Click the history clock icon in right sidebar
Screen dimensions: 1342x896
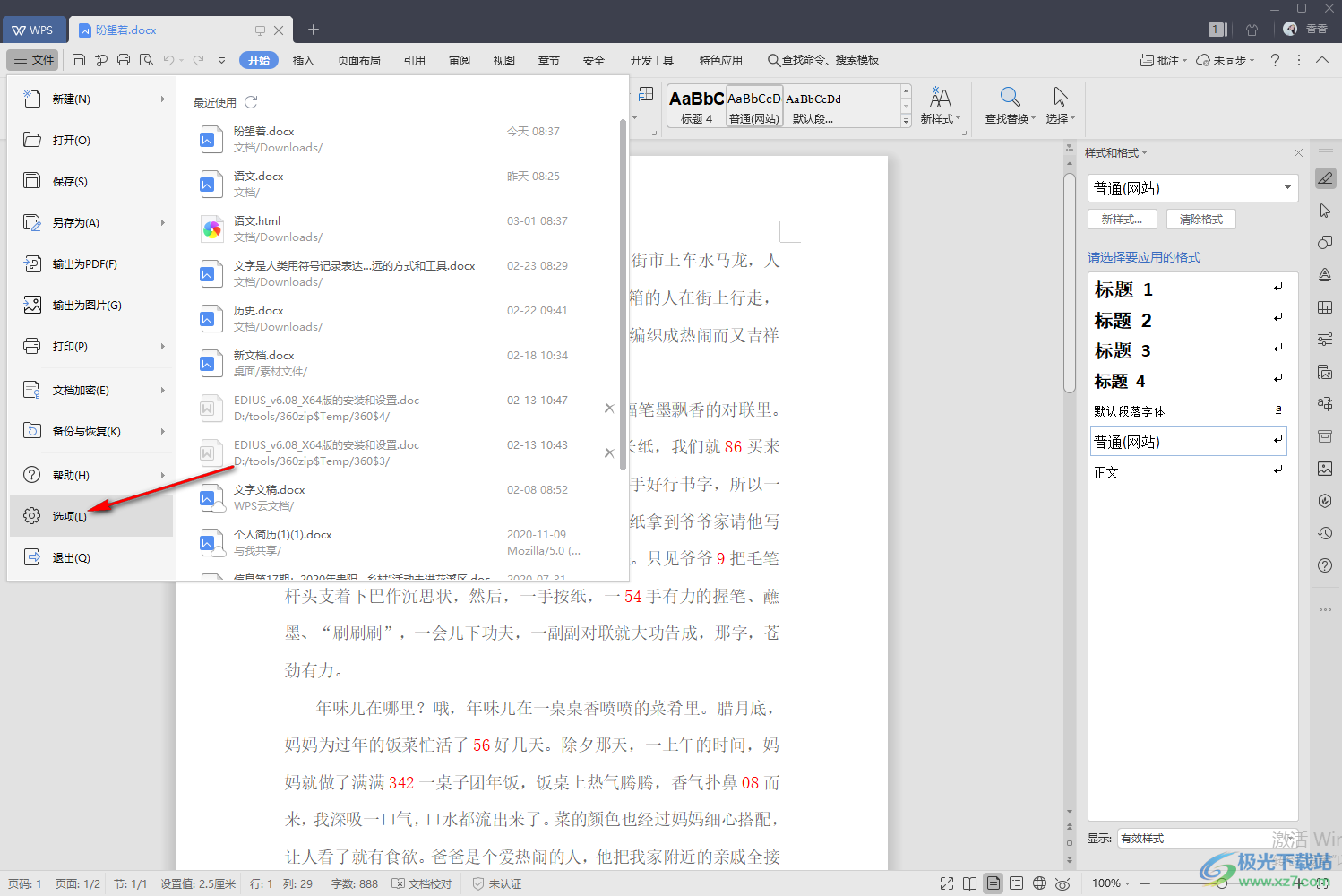click(1325, 533)
